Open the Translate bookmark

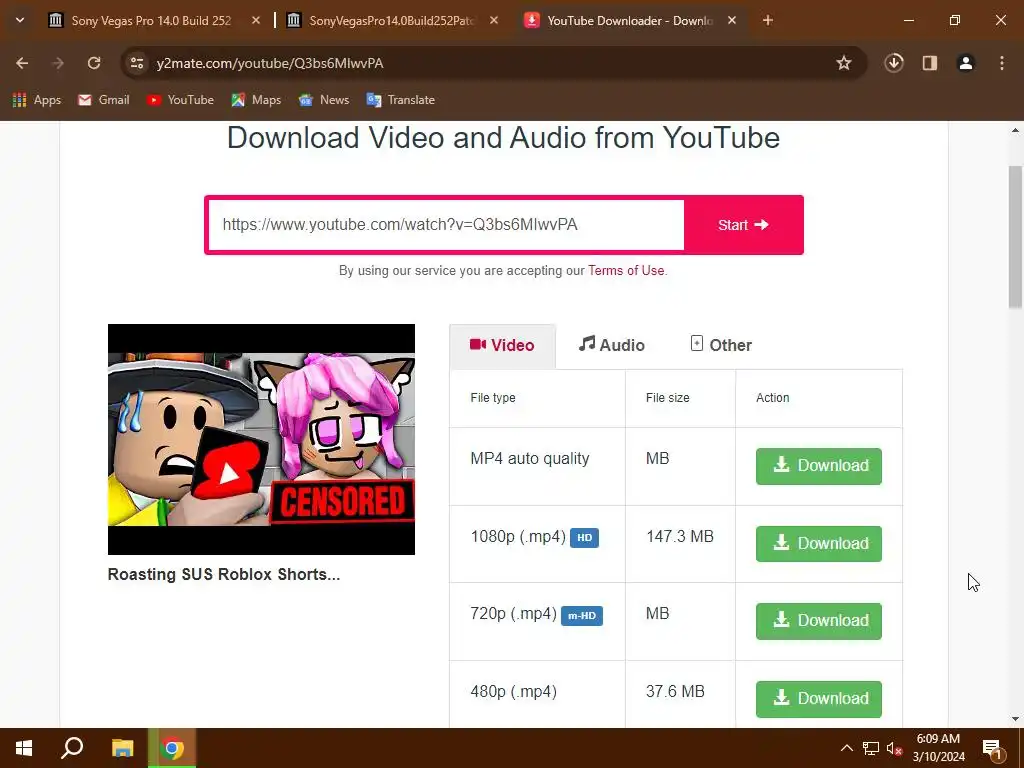401,100
